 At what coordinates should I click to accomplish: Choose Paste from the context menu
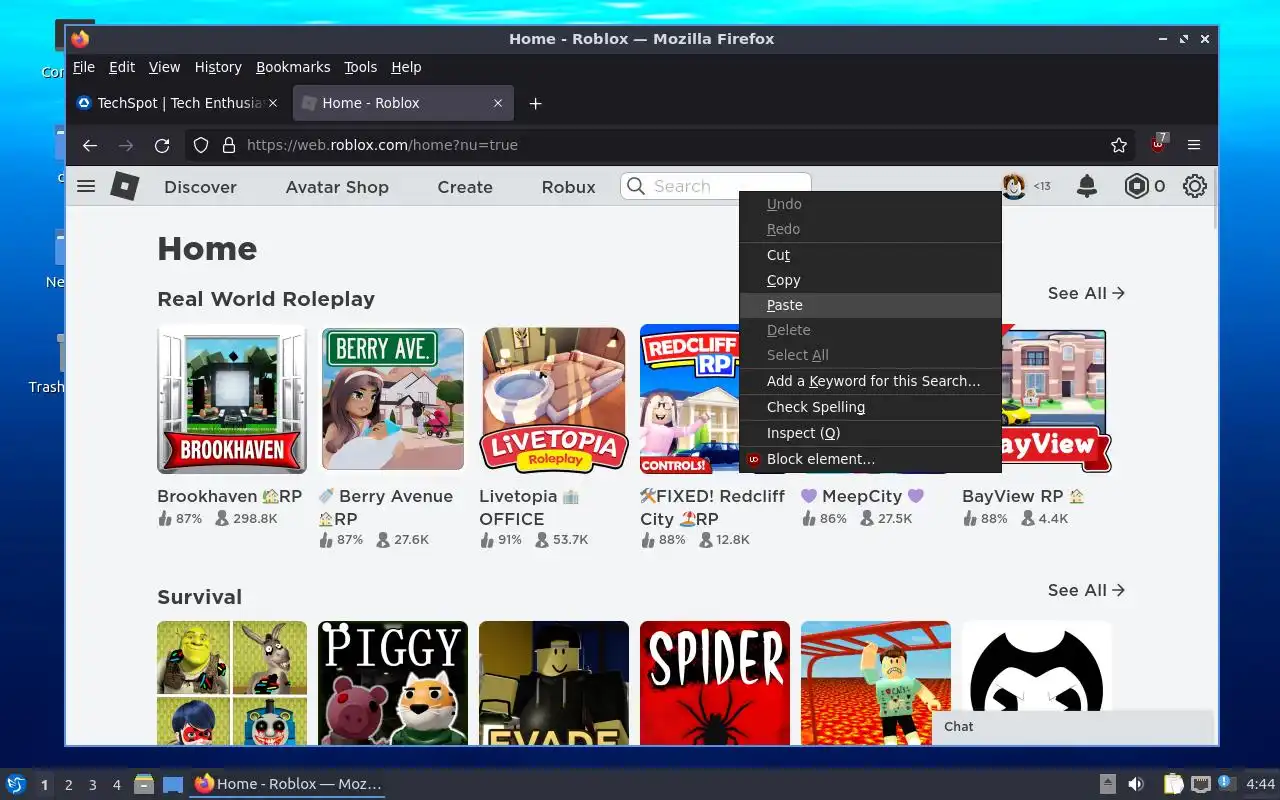[x=870, y=305]
